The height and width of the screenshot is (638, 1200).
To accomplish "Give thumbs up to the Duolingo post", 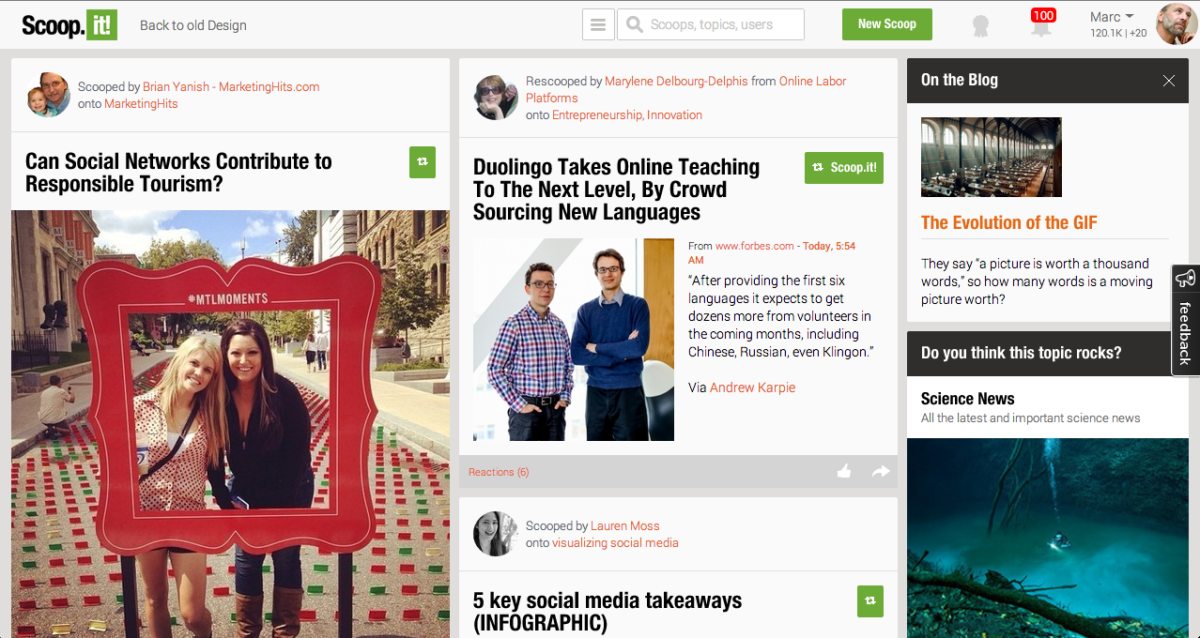I will point(843,471).
